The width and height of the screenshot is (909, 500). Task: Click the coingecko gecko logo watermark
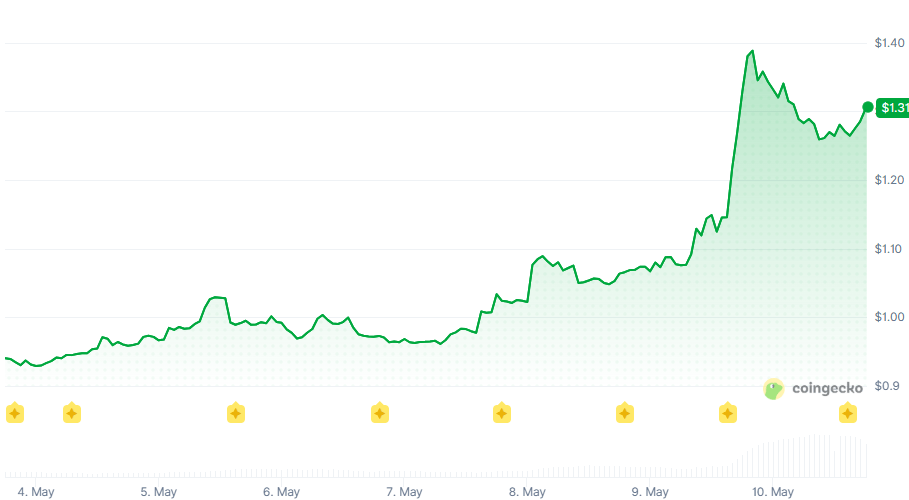pyautogui.click(x=773, y=389)
